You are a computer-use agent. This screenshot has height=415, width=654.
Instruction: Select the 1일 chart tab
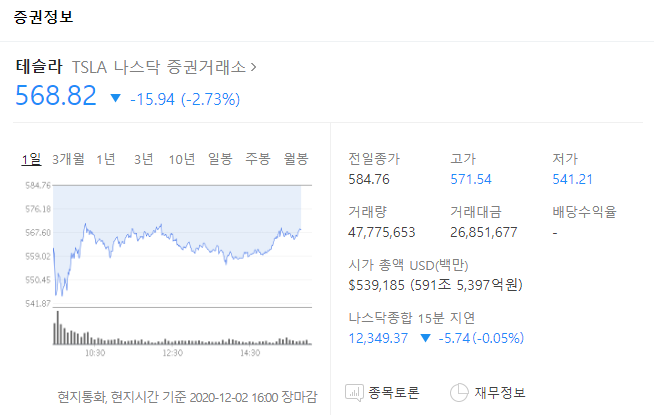point(31,159)
